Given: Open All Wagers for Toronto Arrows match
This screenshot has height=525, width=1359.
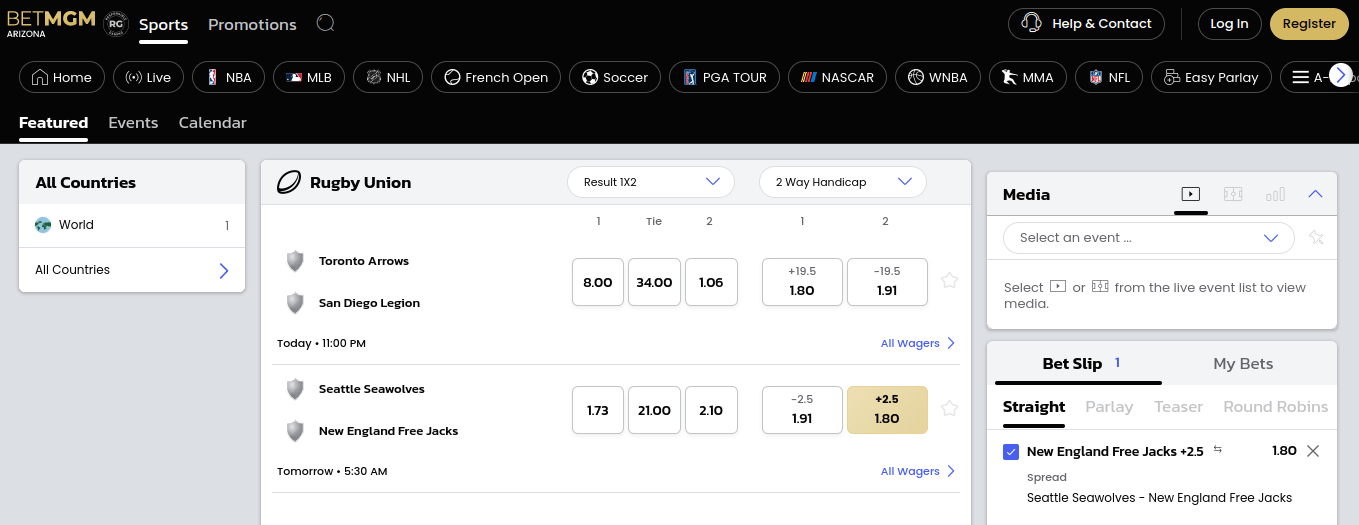Looking at the screenshot, I should click(918, 343).
